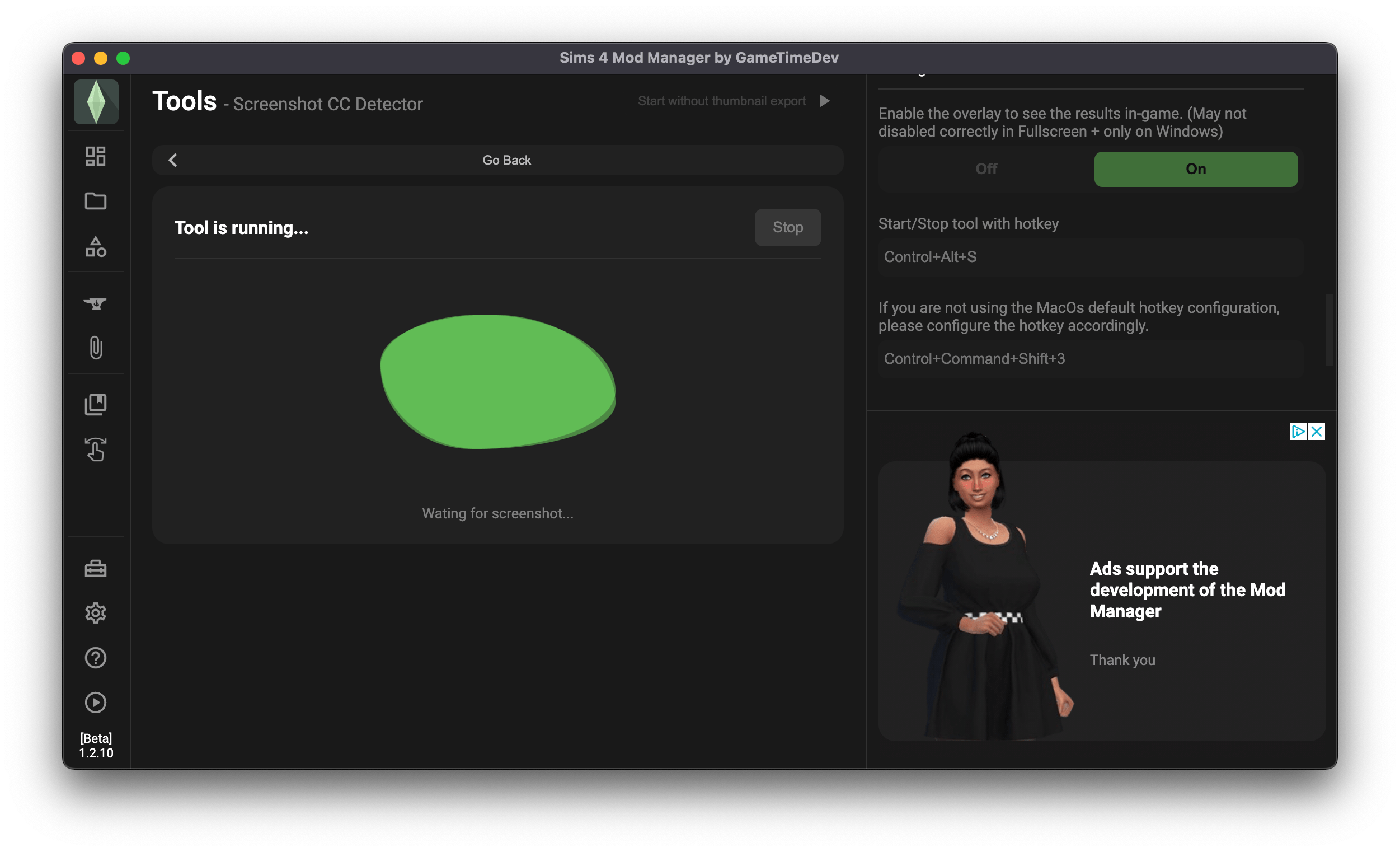Click the 'Tool is running...' heading
The height and width of the screenshot is (852, 1400).
point(242,228)
